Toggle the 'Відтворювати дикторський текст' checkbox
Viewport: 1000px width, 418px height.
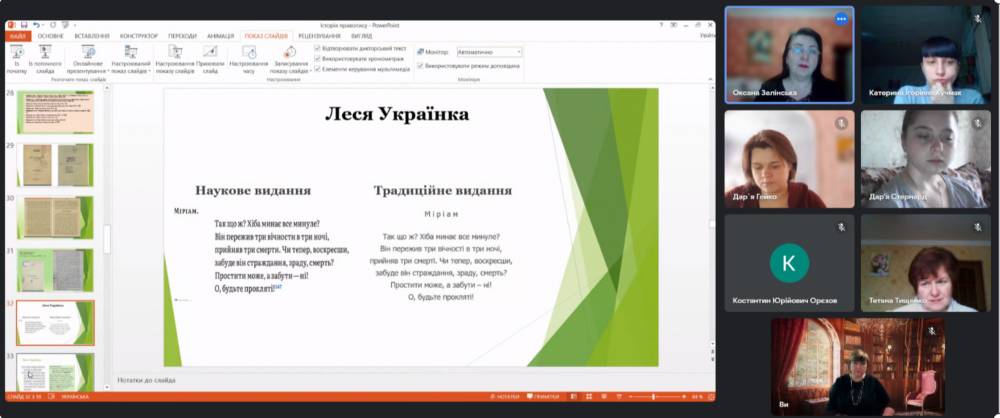pos(318,47)
